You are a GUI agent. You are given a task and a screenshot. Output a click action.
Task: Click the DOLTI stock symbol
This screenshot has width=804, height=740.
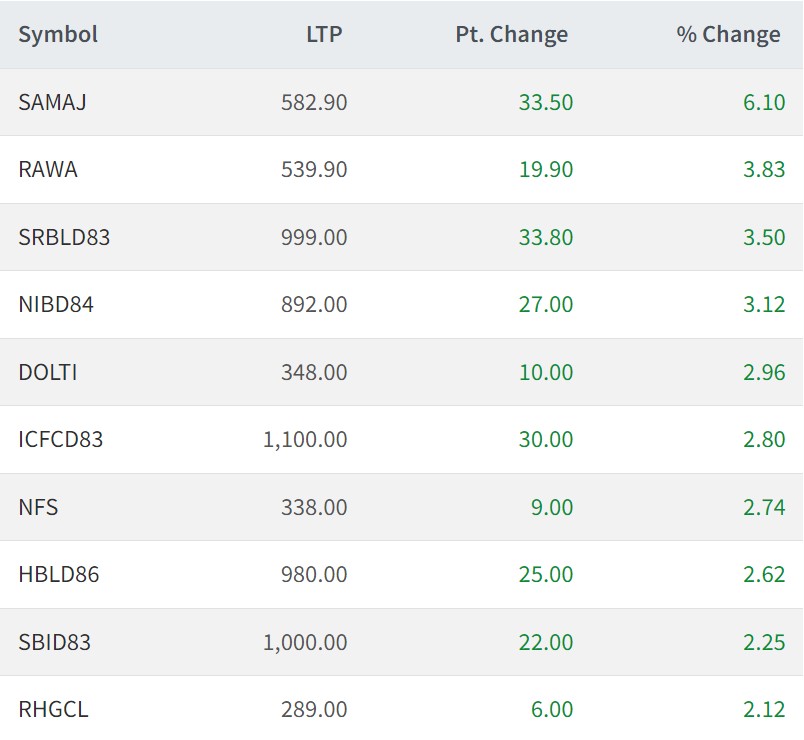point(48,373)
